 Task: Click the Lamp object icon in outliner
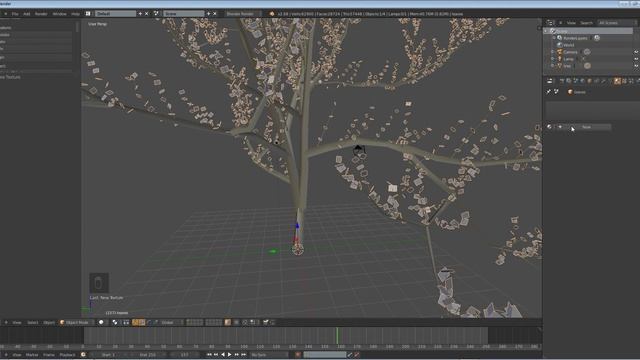click(x=560, y=59)
